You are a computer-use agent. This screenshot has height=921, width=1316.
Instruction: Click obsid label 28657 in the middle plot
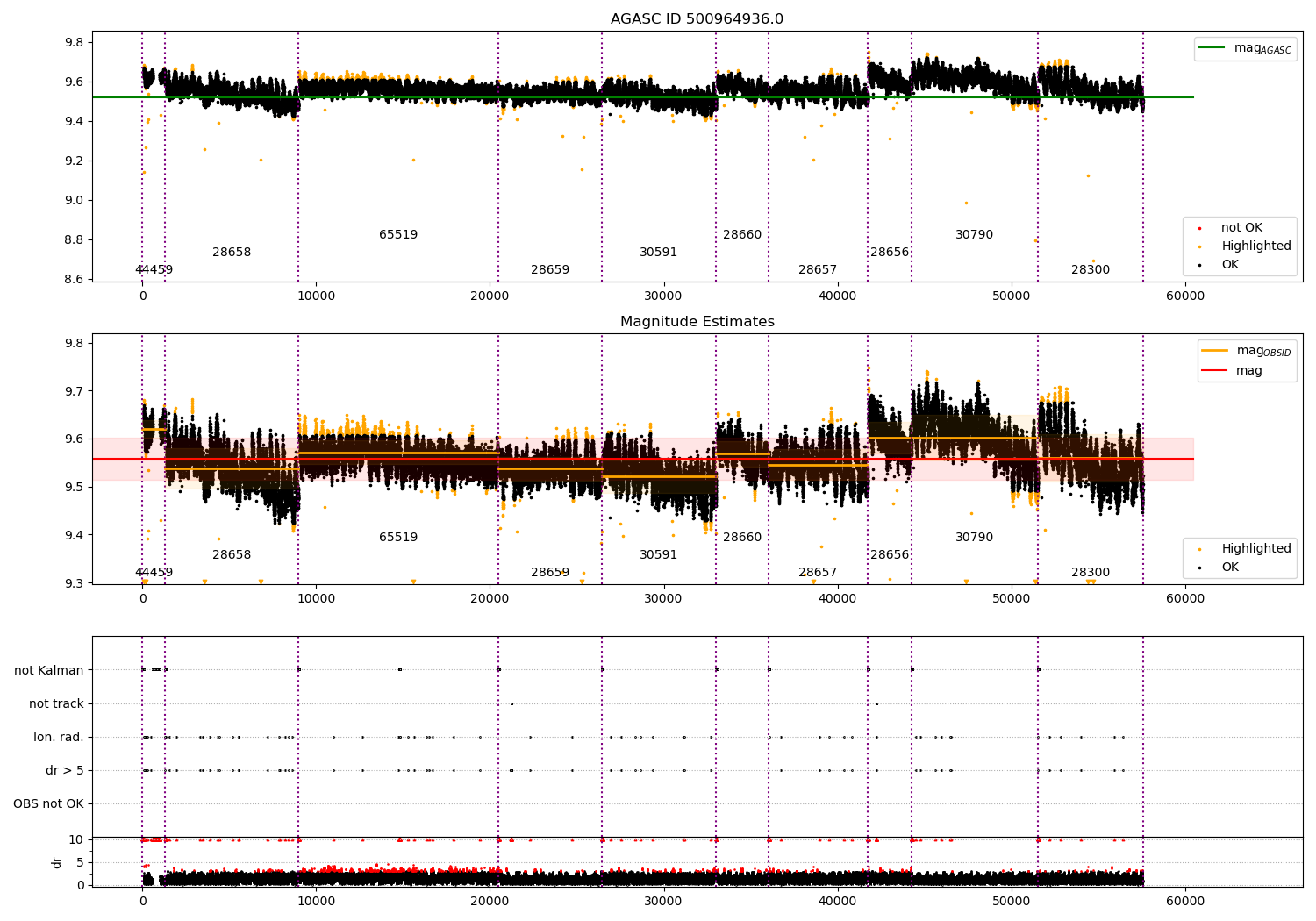[818, 573]
